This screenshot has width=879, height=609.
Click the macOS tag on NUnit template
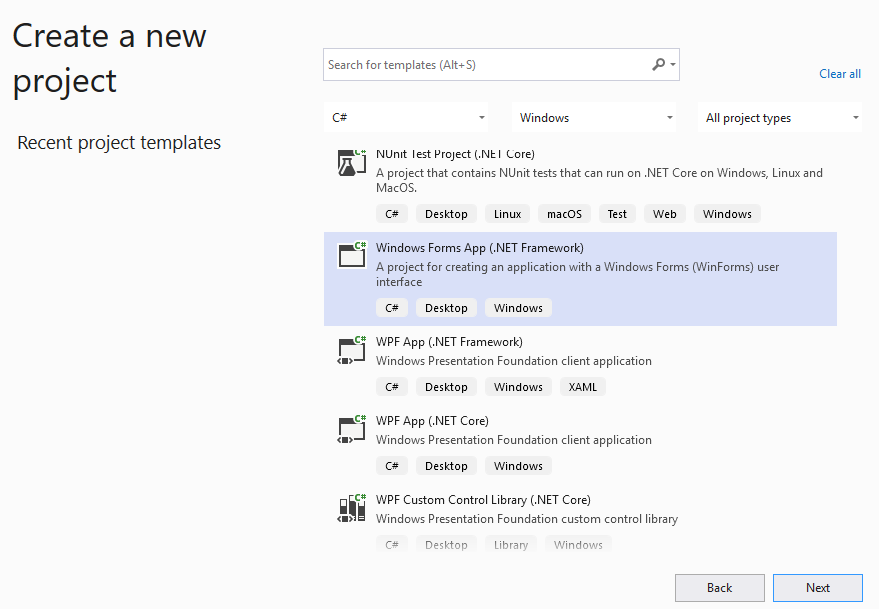tap(565, 214)
